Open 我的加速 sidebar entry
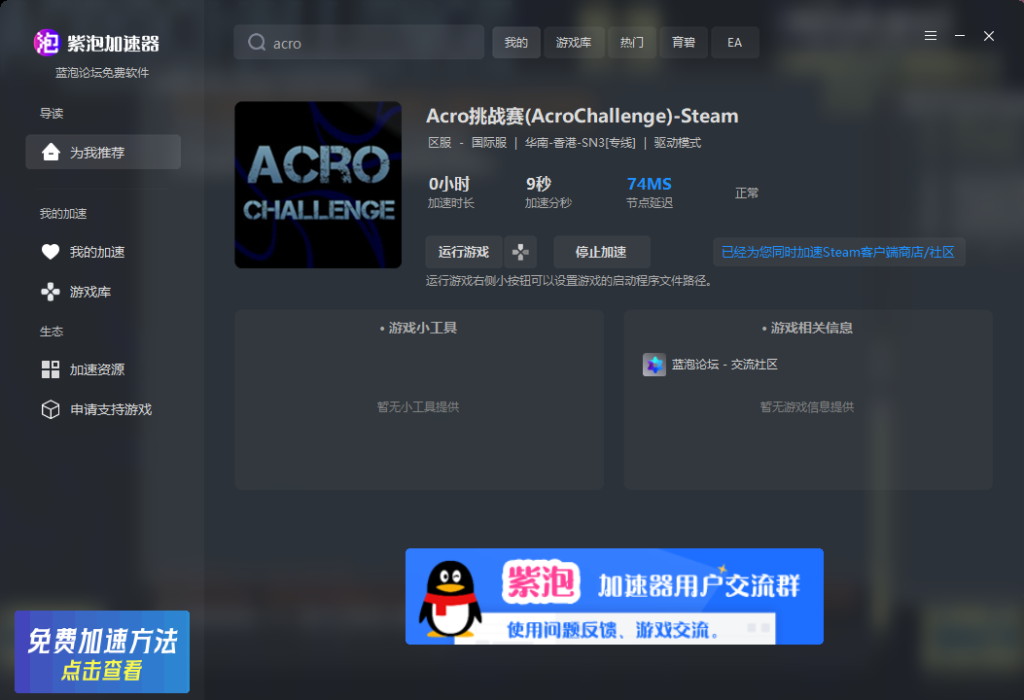Image resolution: width=1024 pixels, height=700 pixels. click(97, 251)
